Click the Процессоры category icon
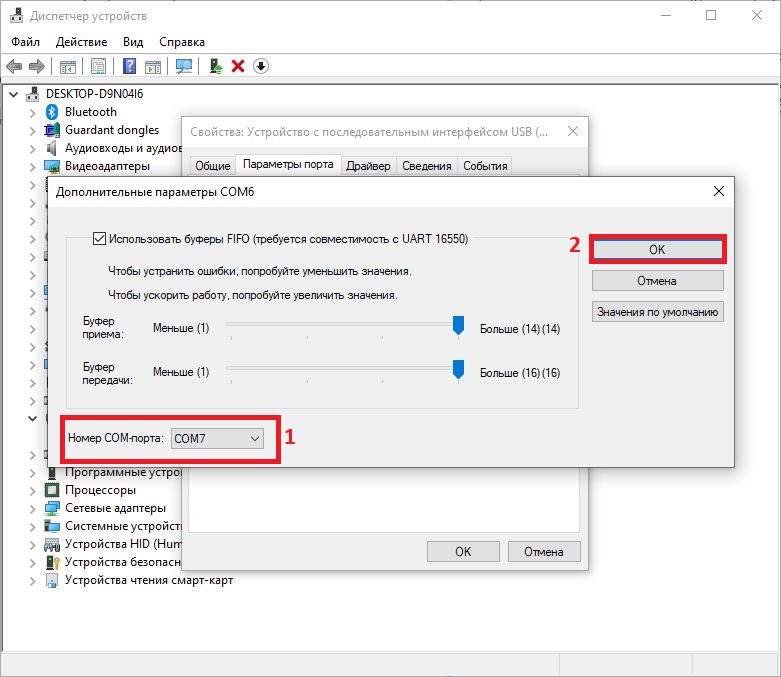The image size is (781, 677). [52, 490]
